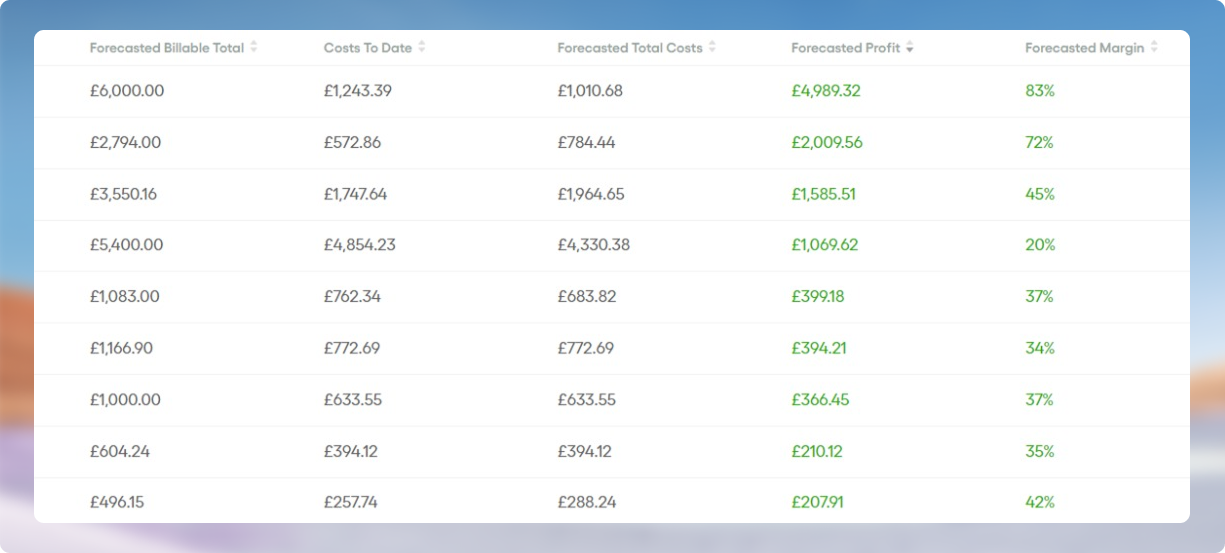Image resolution: width=1225 pixels, height=553 pixels.
Task: Select the £4,989.32 forecasted profit cell
Action: (x=826, y=91)
